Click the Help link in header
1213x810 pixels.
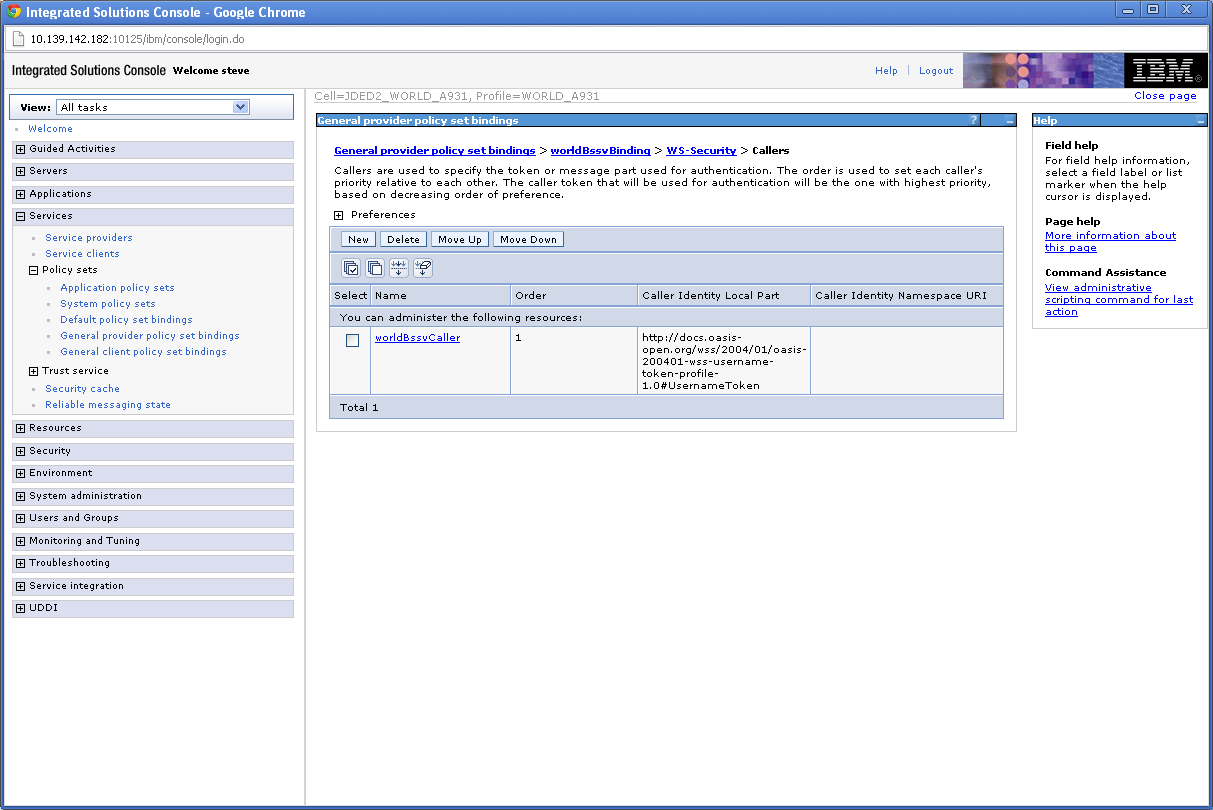886,71
